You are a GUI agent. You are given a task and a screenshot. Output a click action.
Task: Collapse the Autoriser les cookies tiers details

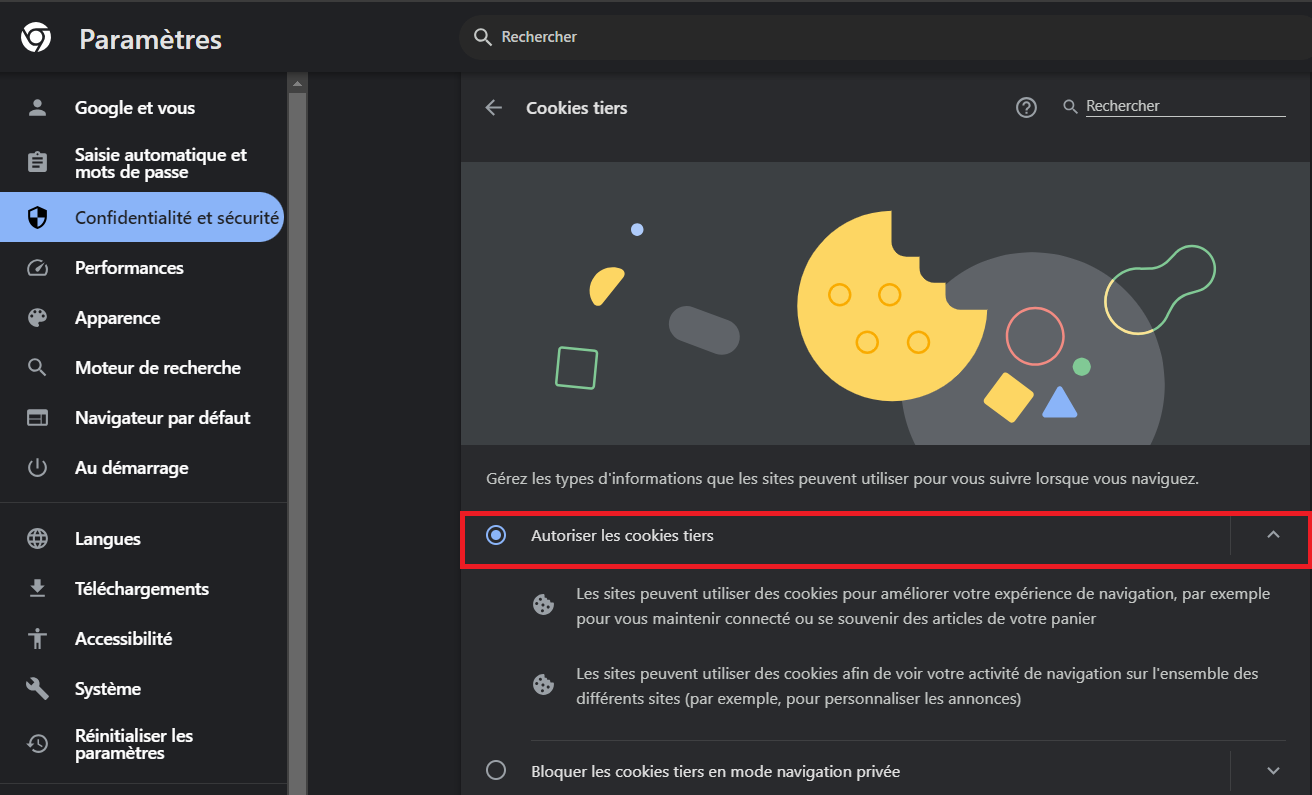(x=1273, y=535)
